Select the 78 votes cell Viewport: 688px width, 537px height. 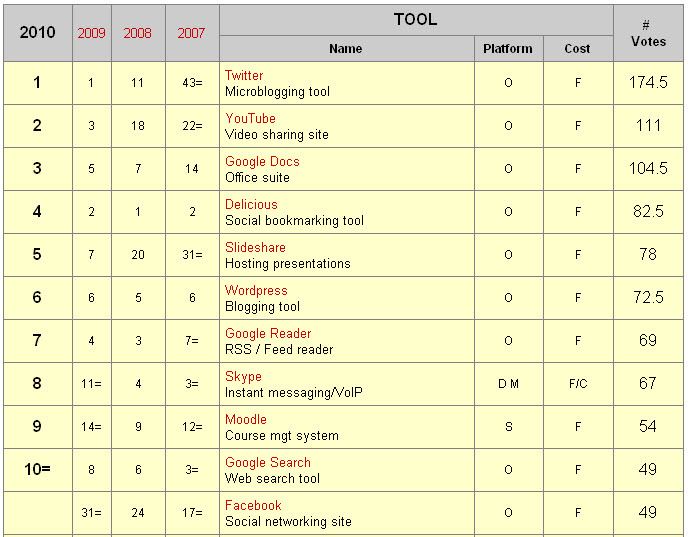tap(648, 254)
